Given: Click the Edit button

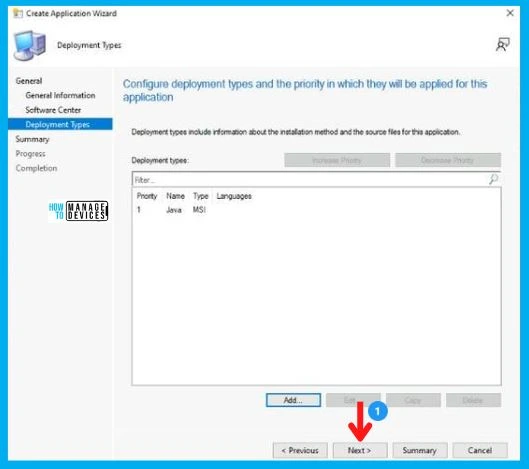Looking at the screenshot, I should [x=353, y=400].
